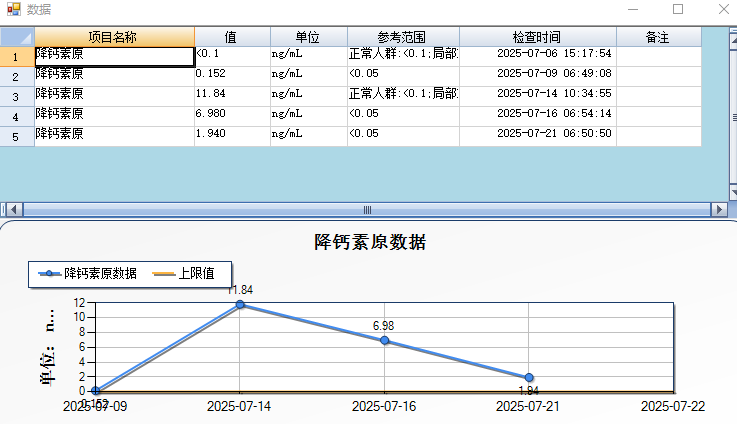Viewport: 737px width, 424px height.
Task: Click the horizontal scrollbar's right arrow
Action: (719, 209)
